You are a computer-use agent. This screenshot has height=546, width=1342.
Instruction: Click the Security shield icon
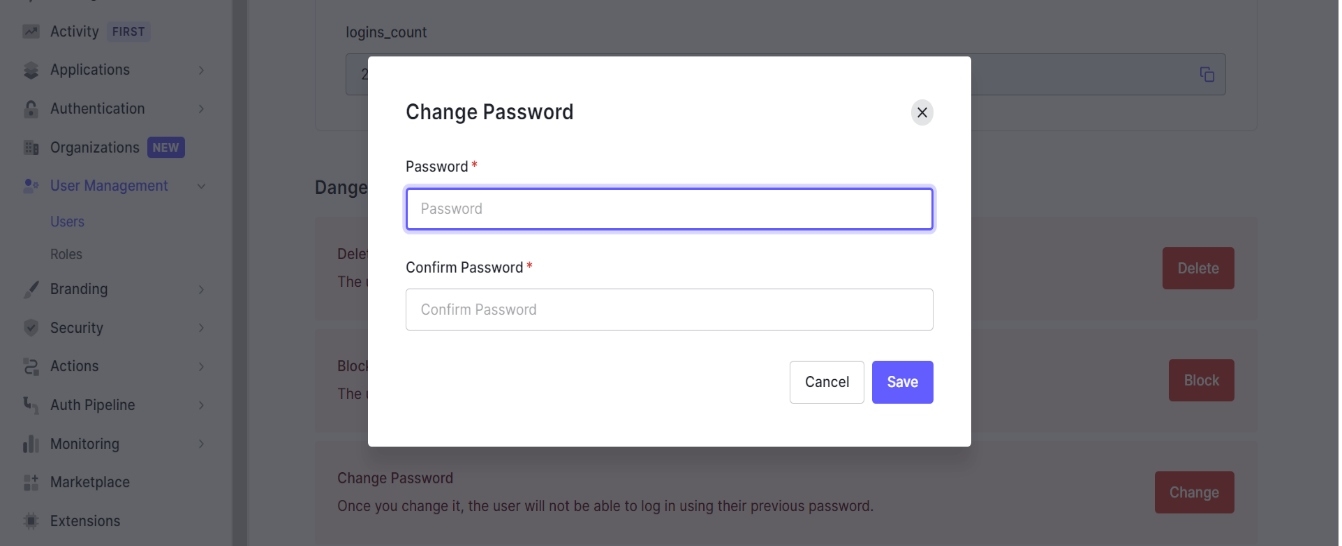(x=31, y=328)
